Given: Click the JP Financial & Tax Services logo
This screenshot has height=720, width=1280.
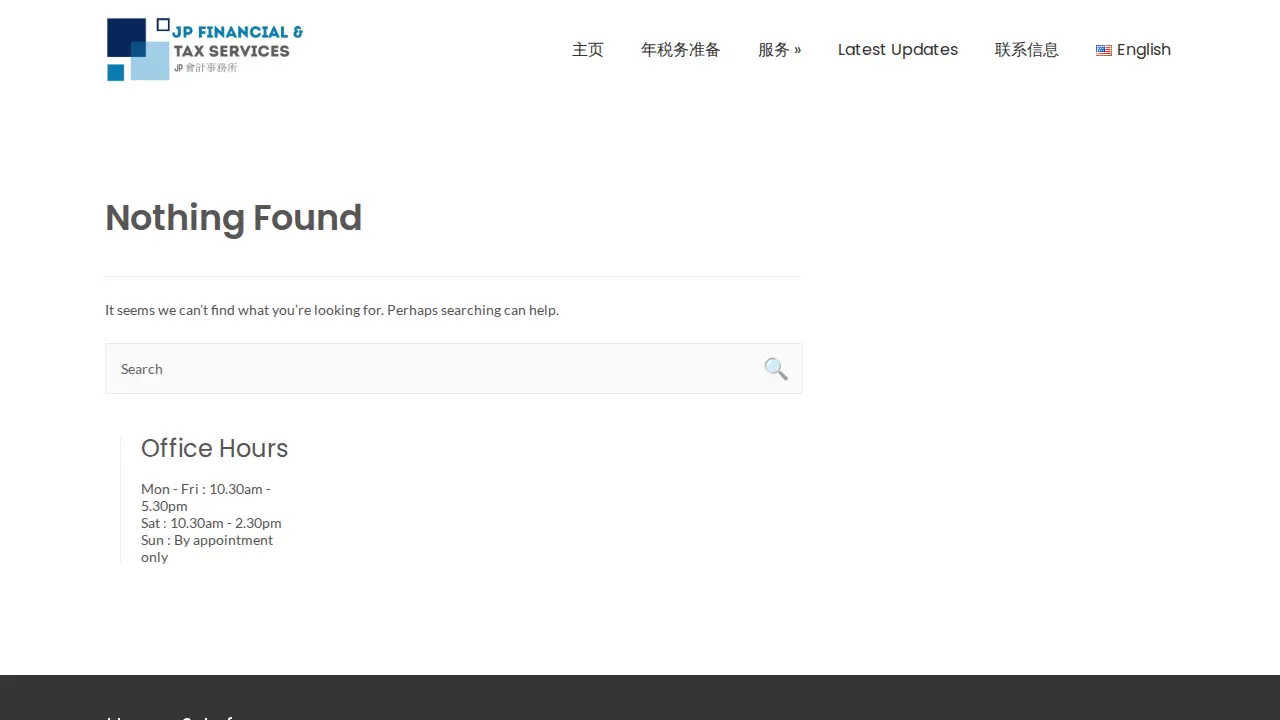Looking at the screenshot, I should [x=205, y=49].
